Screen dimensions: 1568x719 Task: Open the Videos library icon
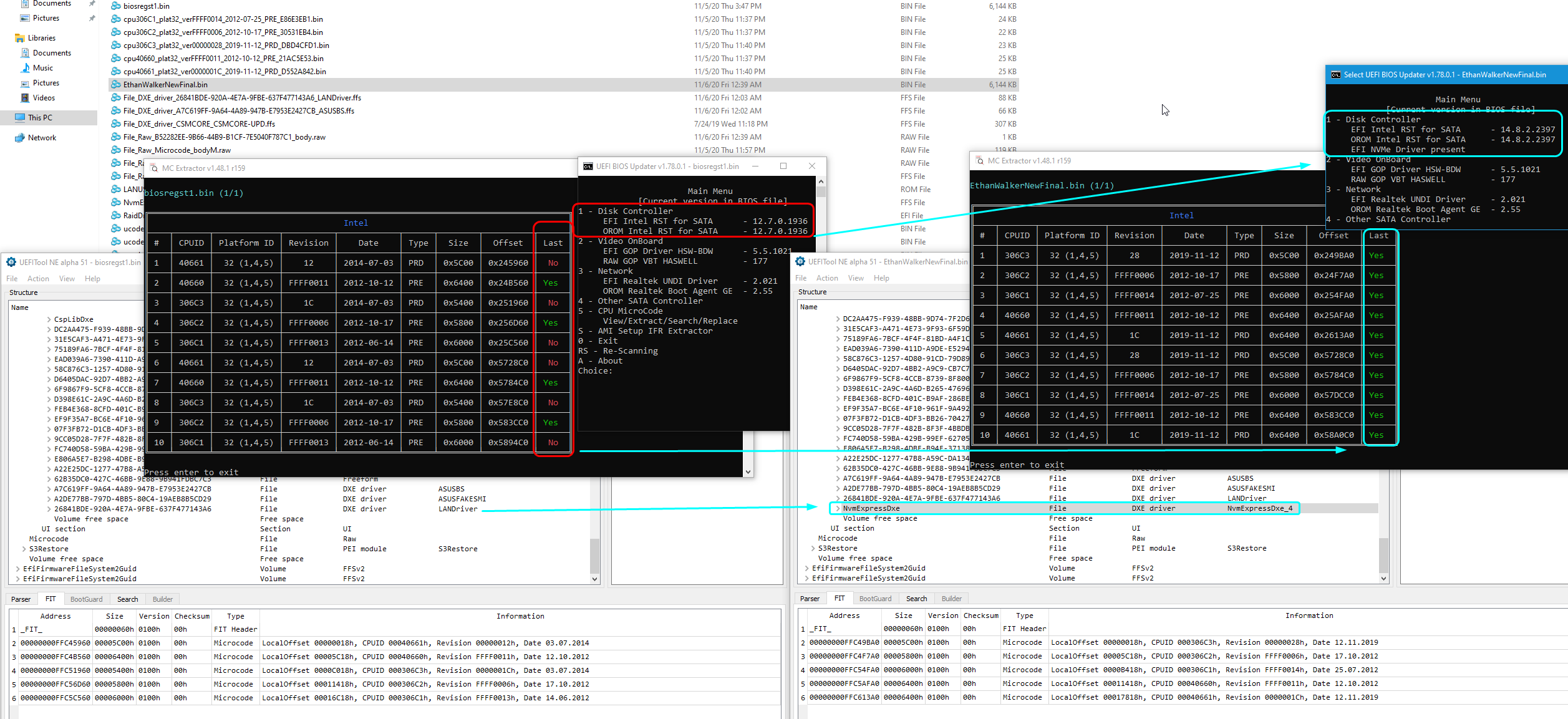pos(26,98)
